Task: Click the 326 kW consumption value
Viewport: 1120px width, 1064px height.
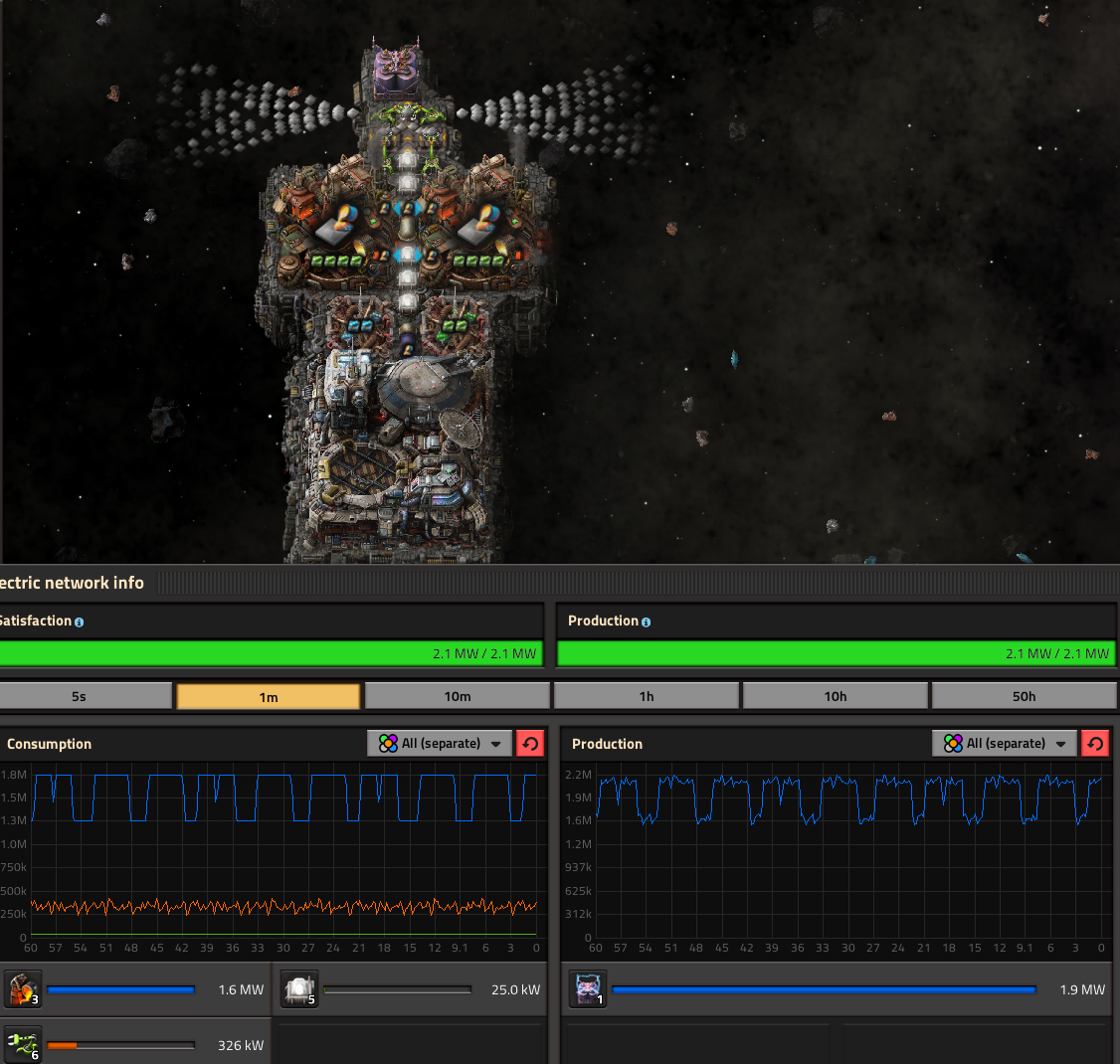Action: point(241,1045)
